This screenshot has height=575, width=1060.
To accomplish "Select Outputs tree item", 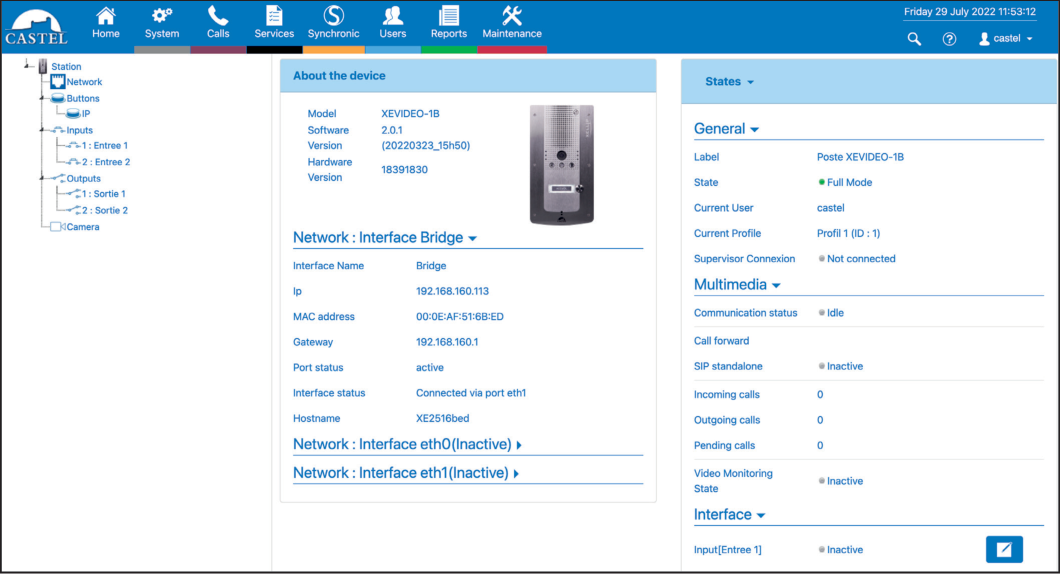I will coord(84,178).
